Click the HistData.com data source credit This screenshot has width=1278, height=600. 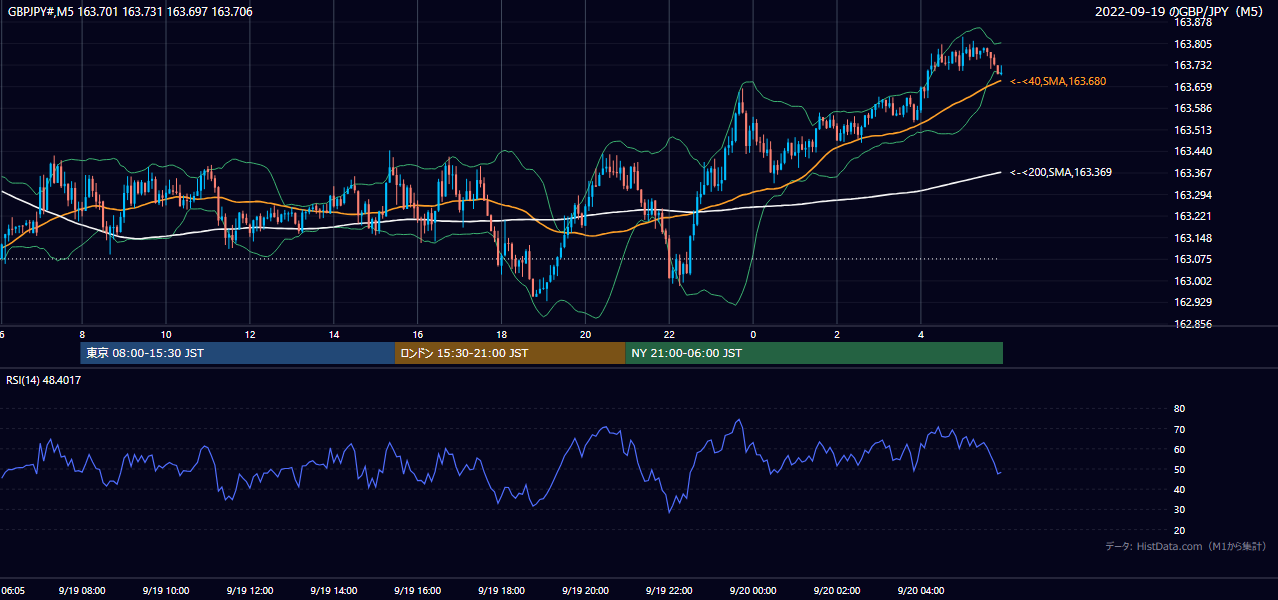tap(1185, 546)
